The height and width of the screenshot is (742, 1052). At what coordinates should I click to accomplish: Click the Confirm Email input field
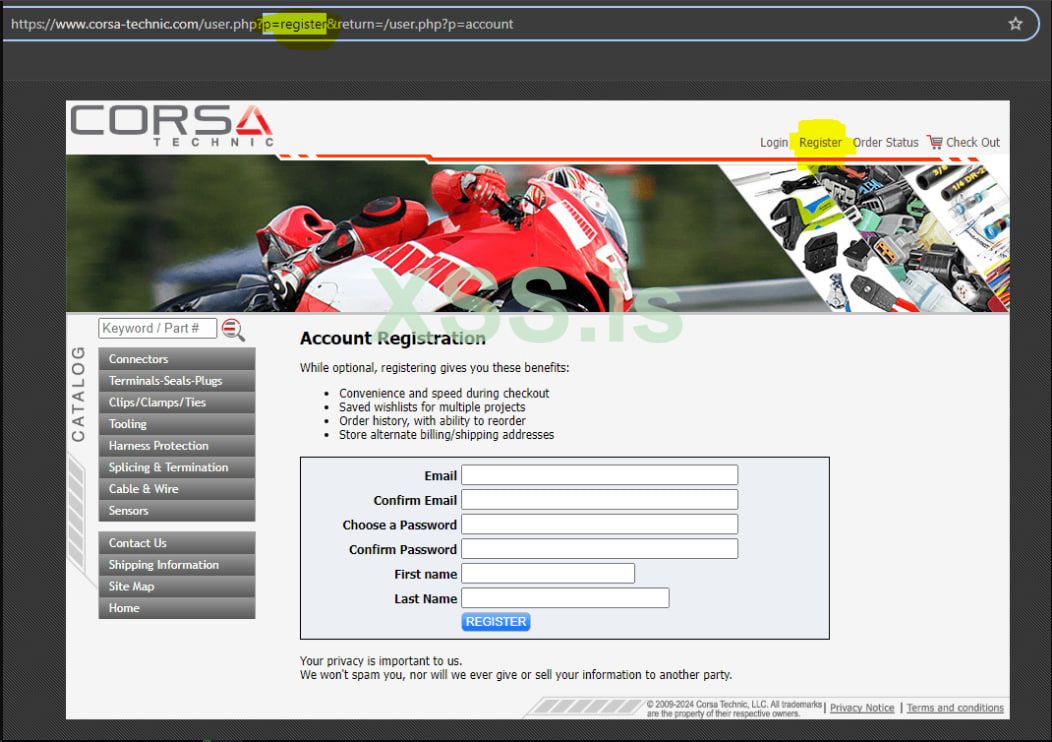[x=599, y=500]
